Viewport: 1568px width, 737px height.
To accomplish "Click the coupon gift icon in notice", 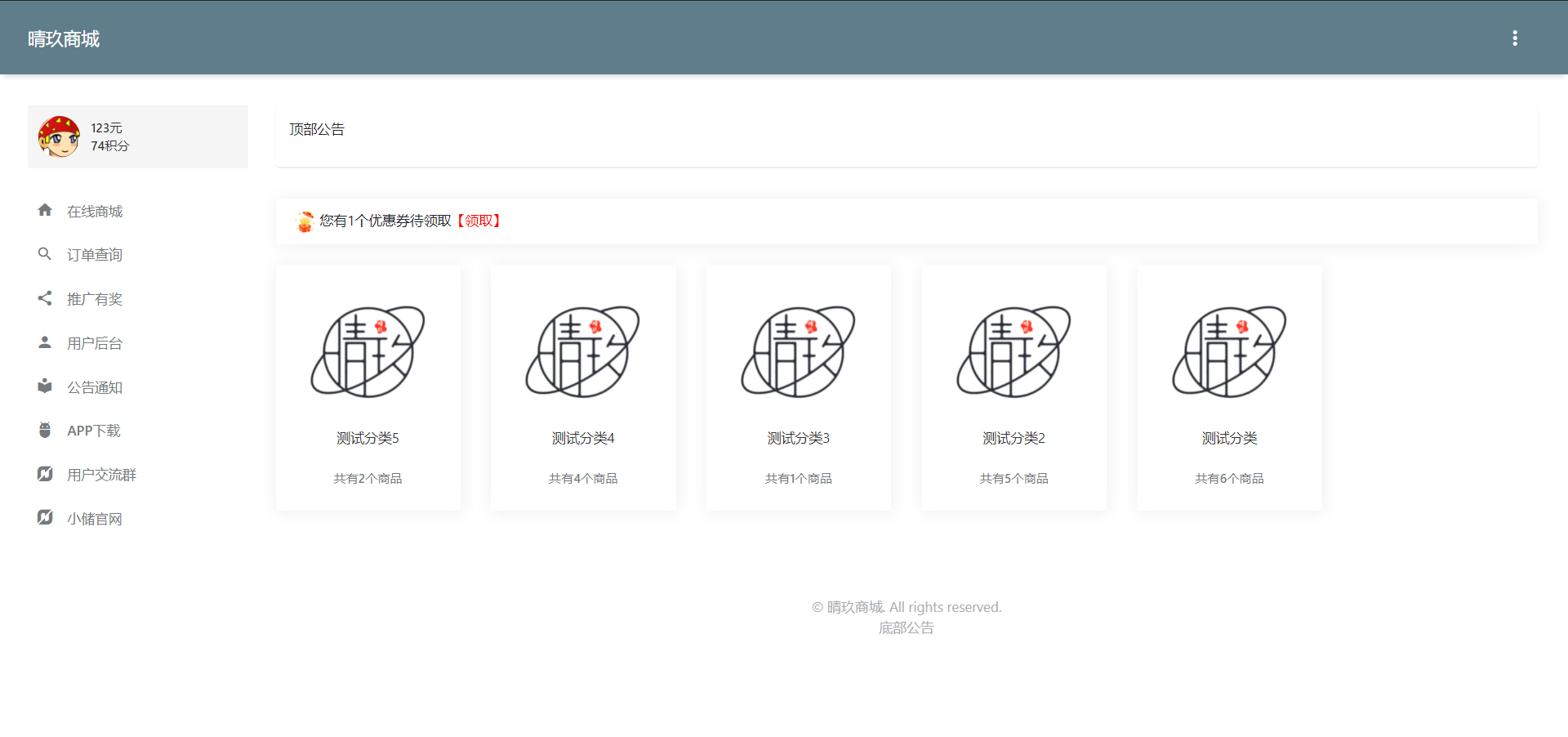I will 305,221.
